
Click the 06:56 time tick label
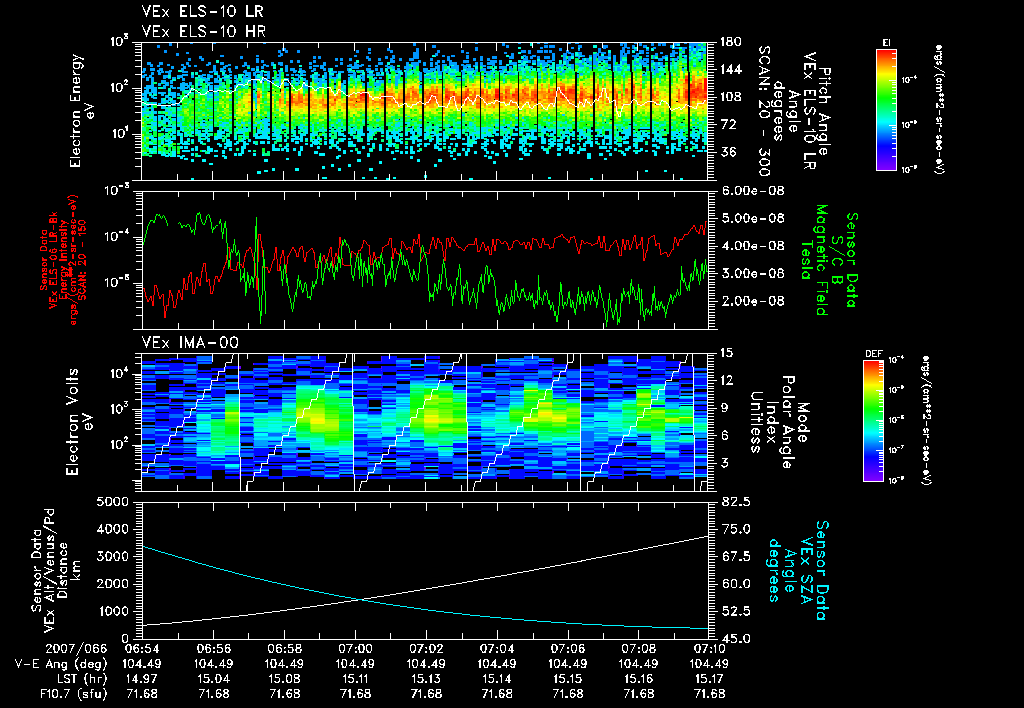coord(214,649)
